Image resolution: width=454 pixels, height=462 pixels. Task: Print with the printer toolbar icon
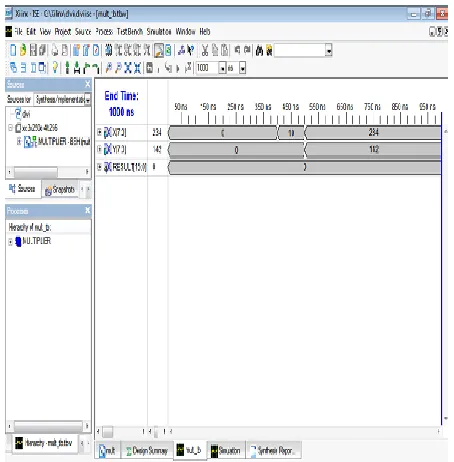coord(55,50)
